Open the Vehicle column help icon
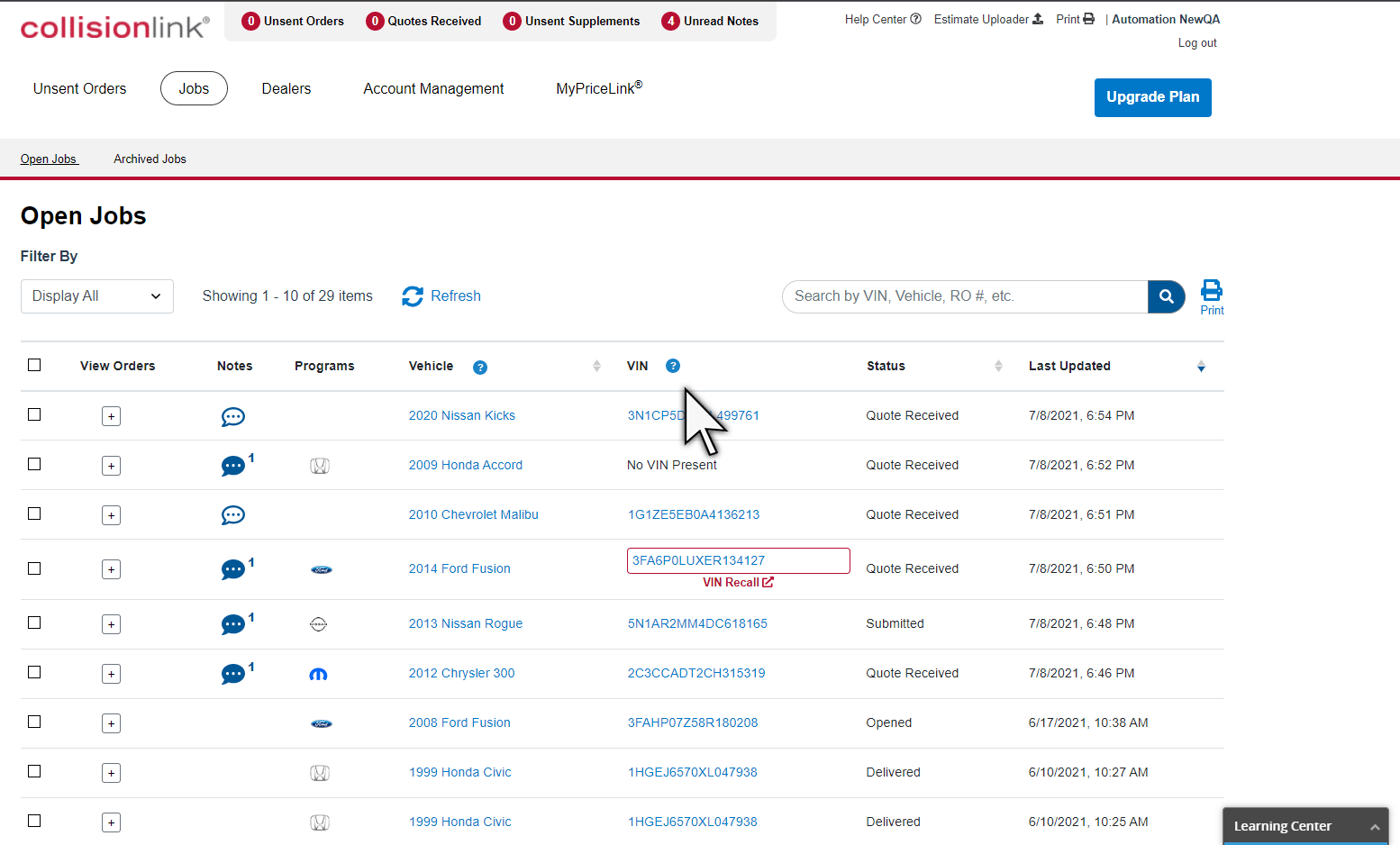Image resolution: width=1400 pixels, height=845 pixels. 480,368
